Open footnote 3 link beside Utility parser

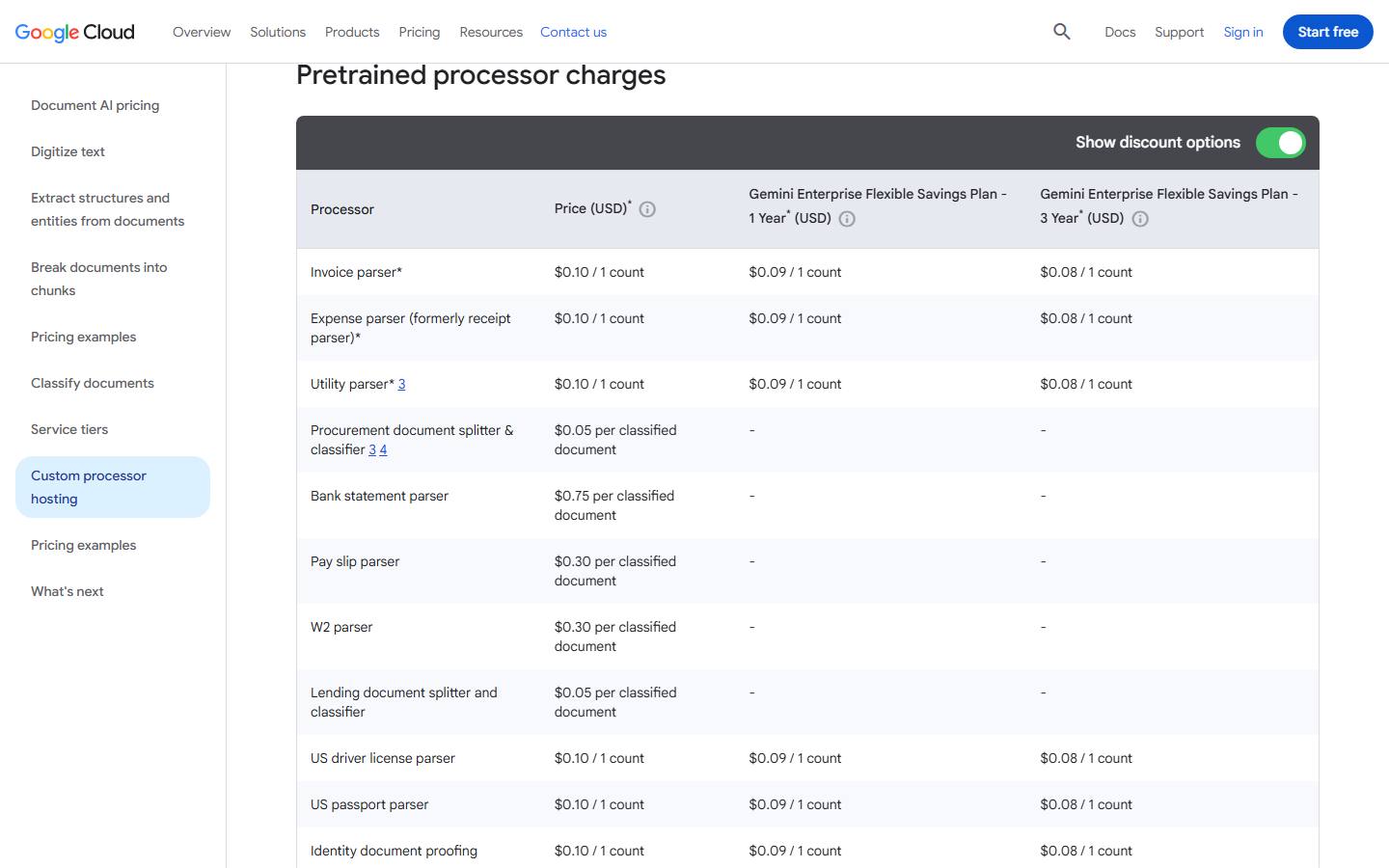click(401, 384)
